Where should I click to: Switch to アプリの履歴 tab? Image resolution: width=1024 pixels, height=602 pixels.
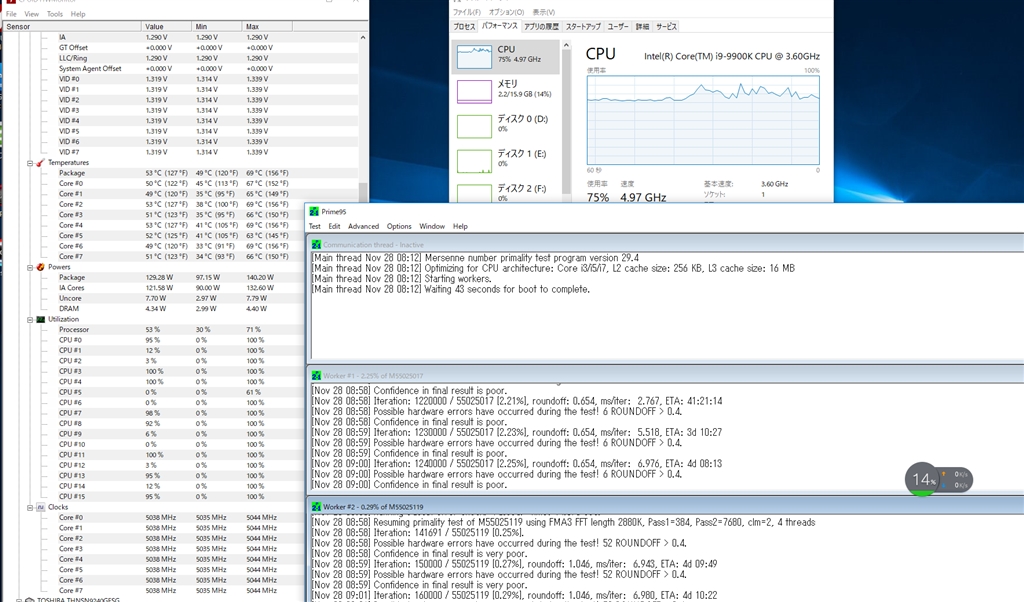[541, 27]
